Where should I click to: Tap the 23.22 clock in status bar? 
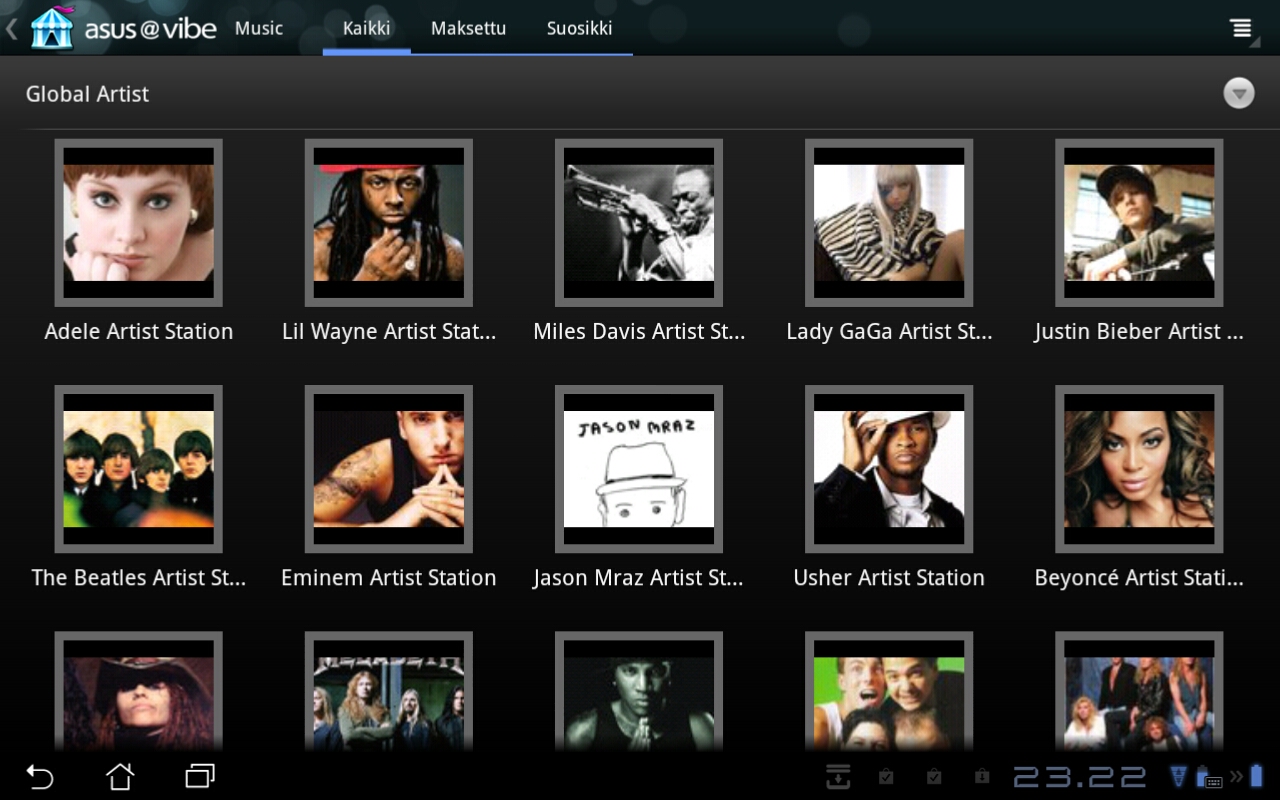pyautogui.click(x=1080, y=777)
